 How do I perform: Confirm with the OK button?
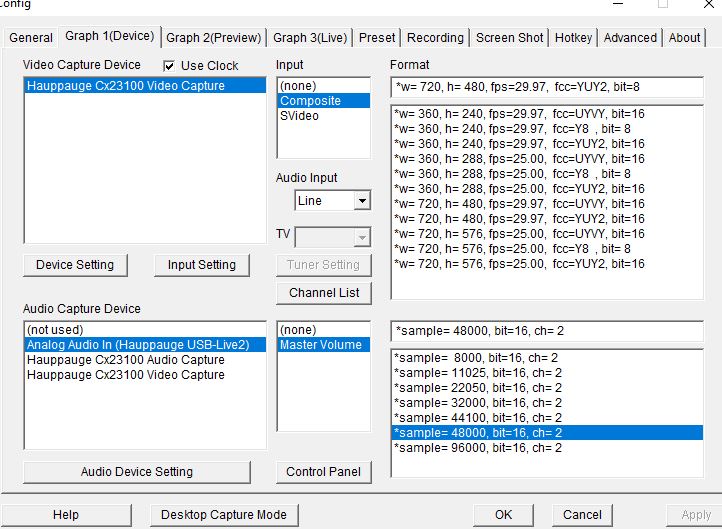click(503, 515)
